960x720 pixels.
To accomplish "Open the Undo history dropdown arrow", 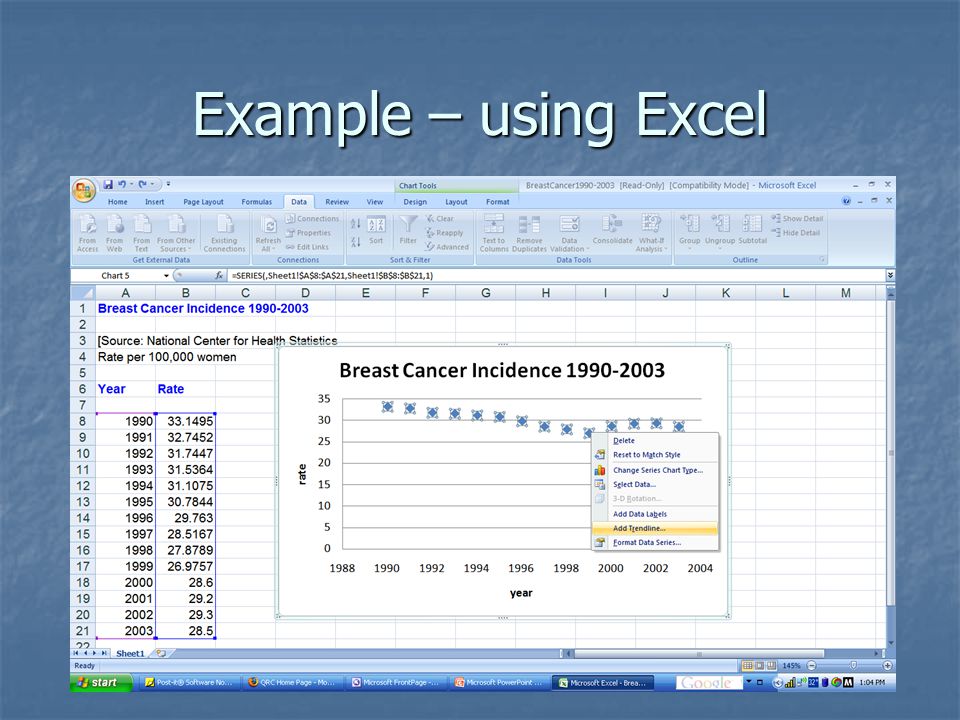I will click(x=132, y=184).
